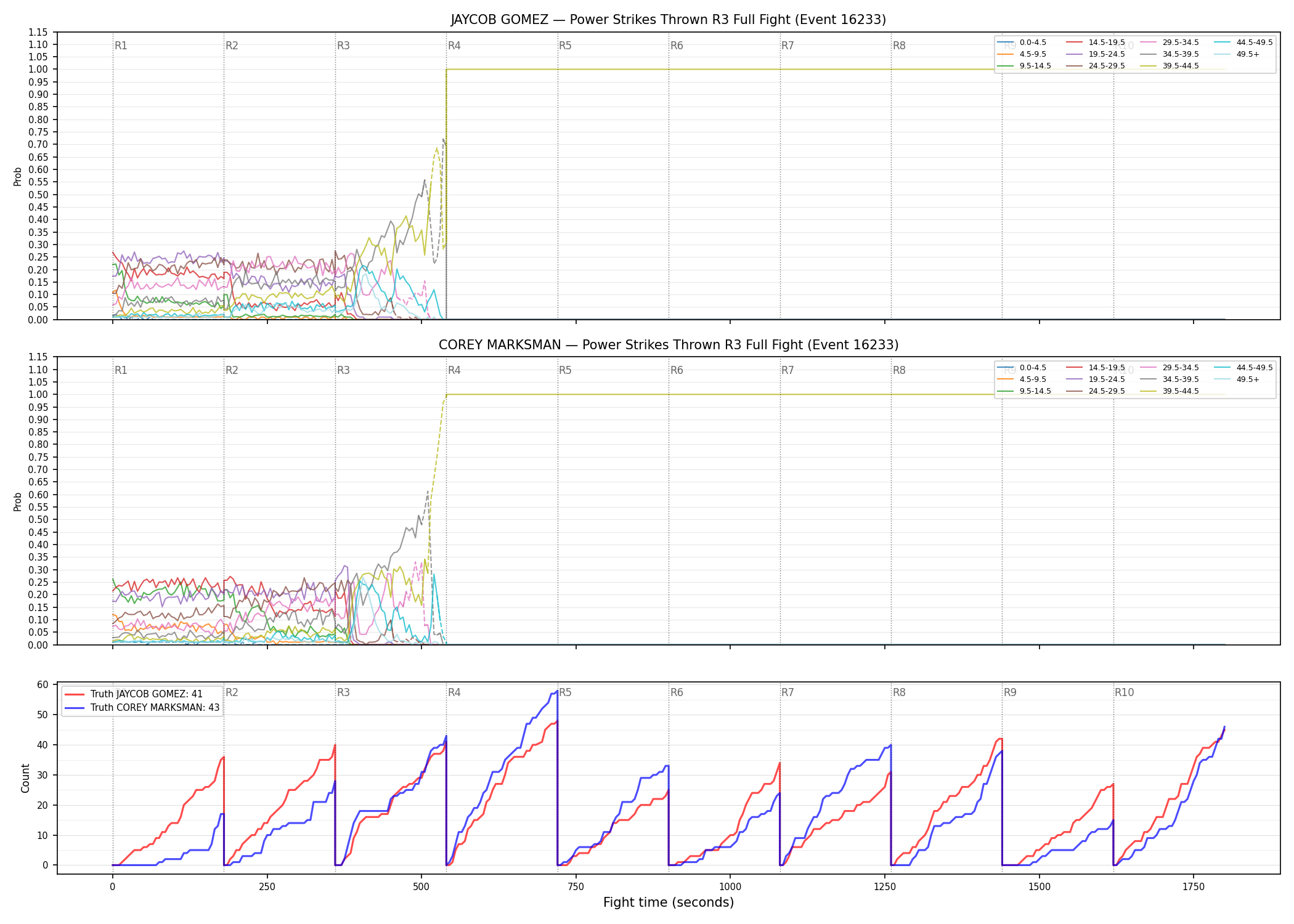Click the R9 round marker in the Count chart
The width and height of the screenshot is (1294, 924).
[1010, 692]
